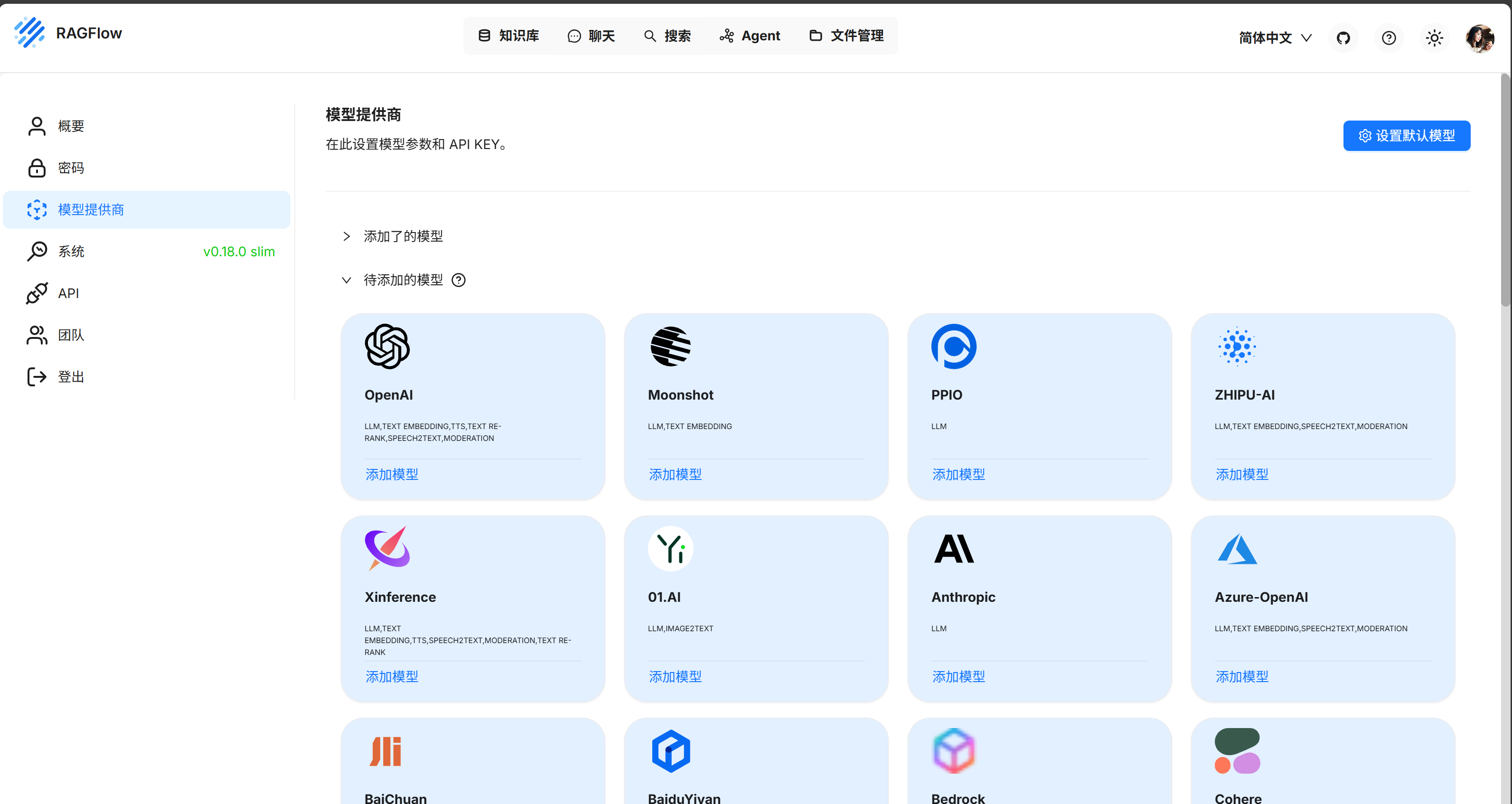1512x804 pixels.
Task: Switch to Agent tab
Action: (x=750, y=36)
